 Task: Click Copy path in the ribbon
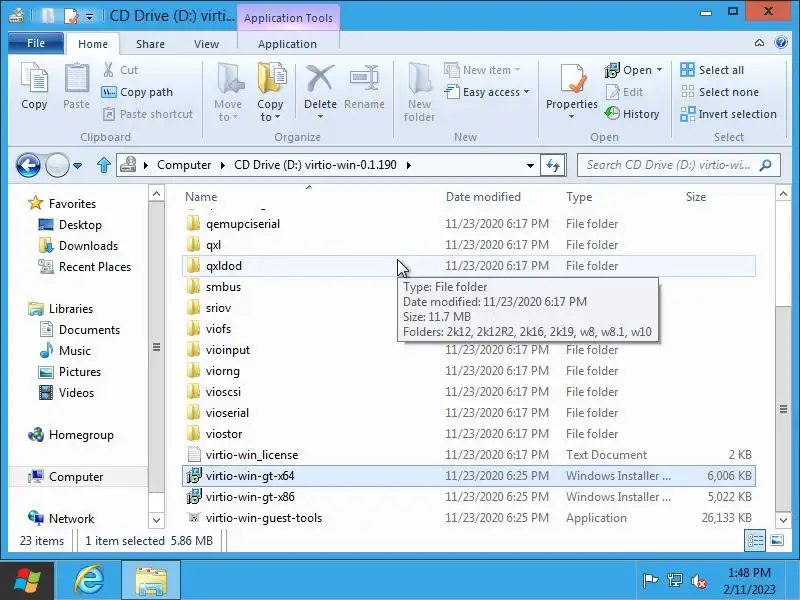138,92
